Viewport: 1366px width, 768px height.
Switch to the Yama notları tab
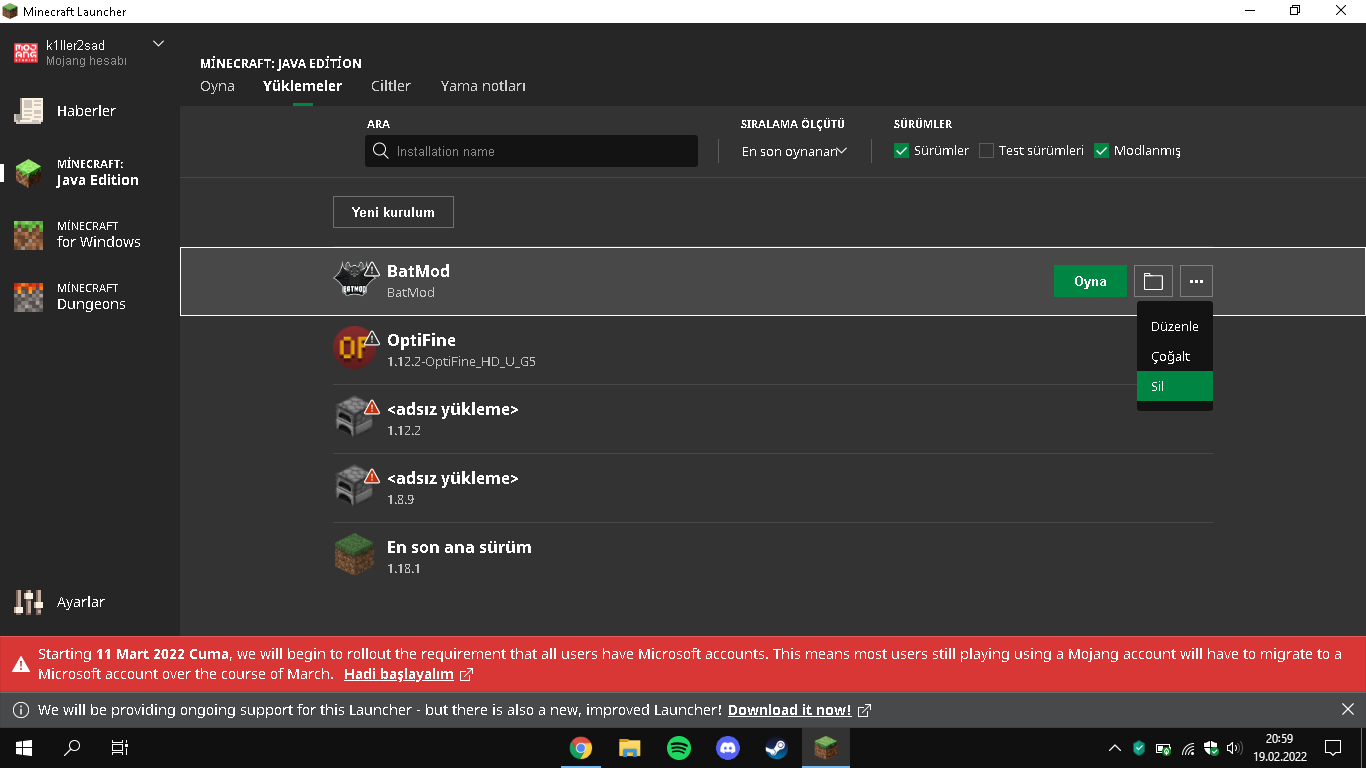pos(483,86)
